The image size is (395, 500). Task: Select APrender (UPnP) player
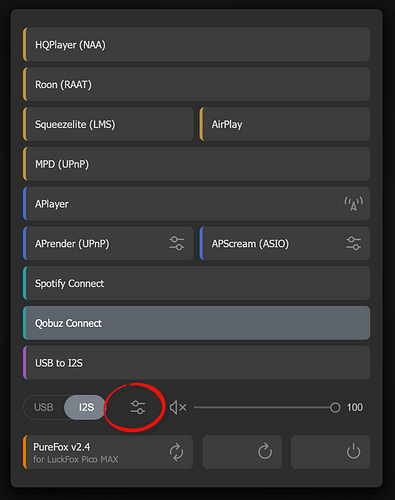[x=108, y=243]
